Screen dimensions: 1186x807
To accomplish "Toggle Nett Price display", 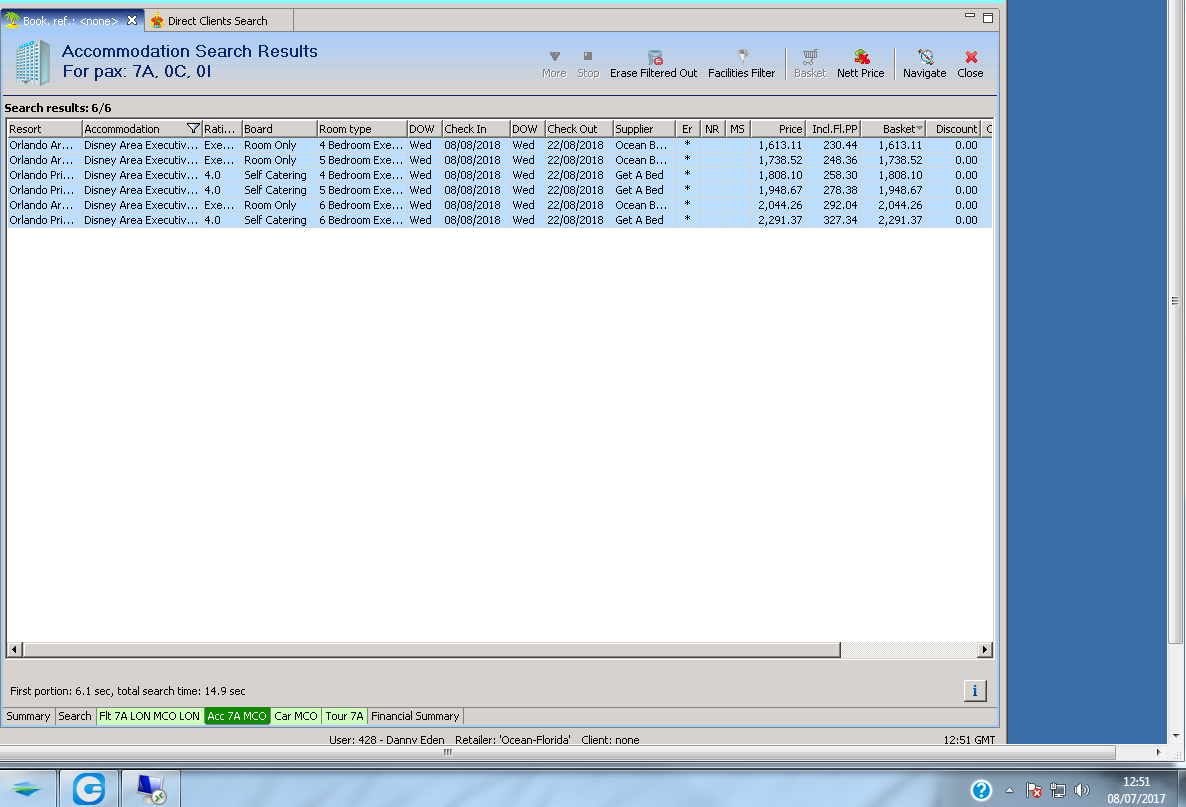I will click(x=860, y=64).
